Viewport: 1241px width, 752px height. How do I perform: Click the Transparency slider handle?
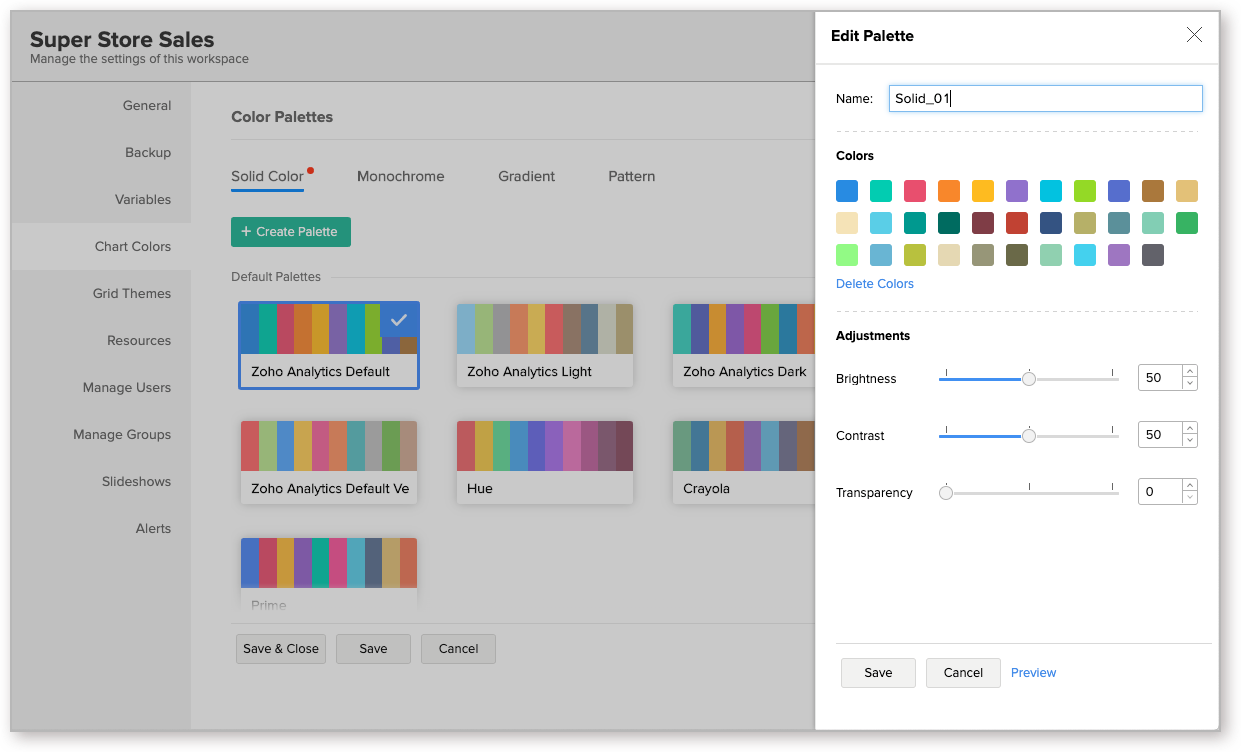click(x=946, y=493)
